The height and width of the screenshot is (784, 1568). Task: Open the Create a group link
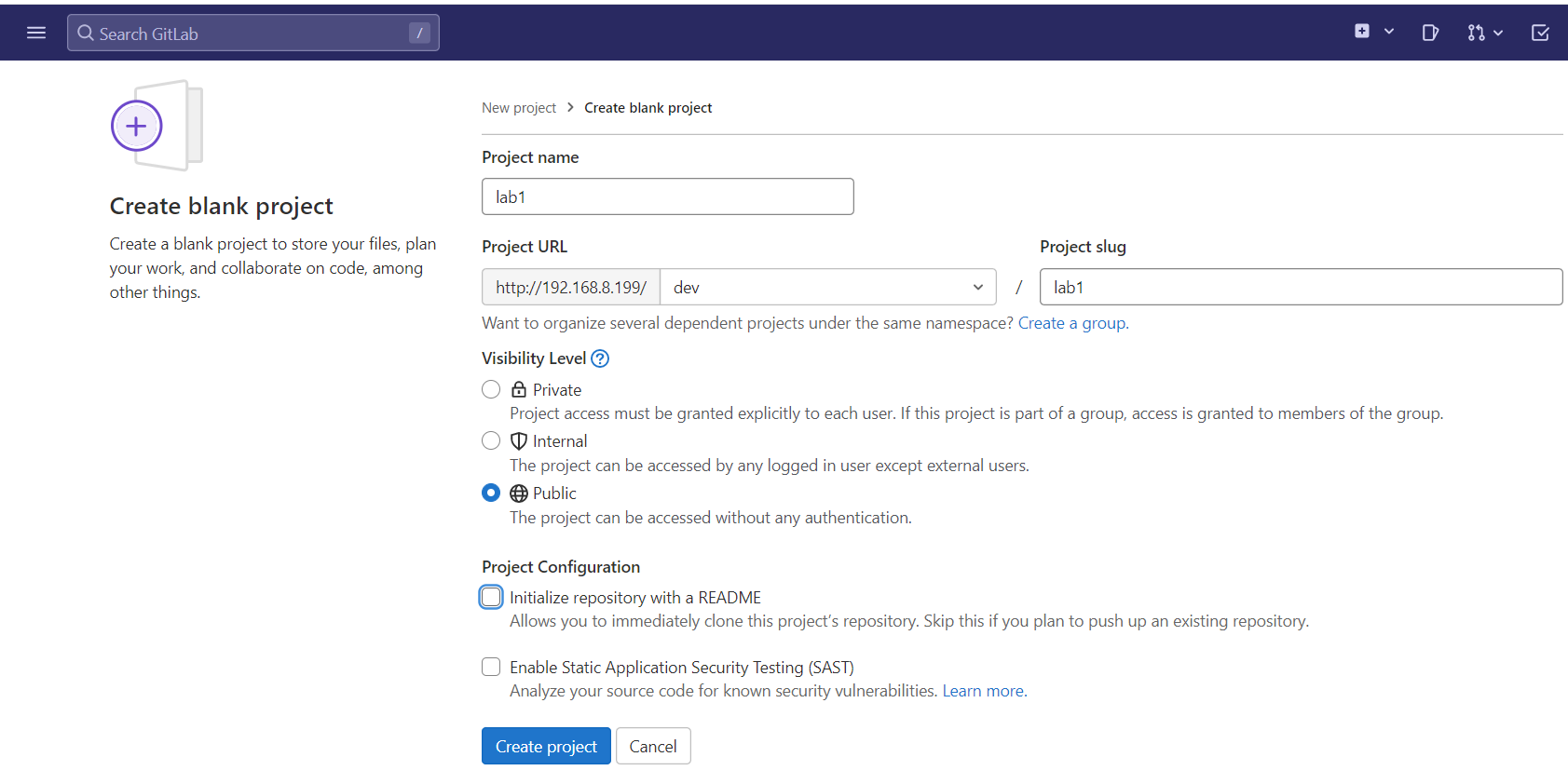click(x=1072, y=323)
